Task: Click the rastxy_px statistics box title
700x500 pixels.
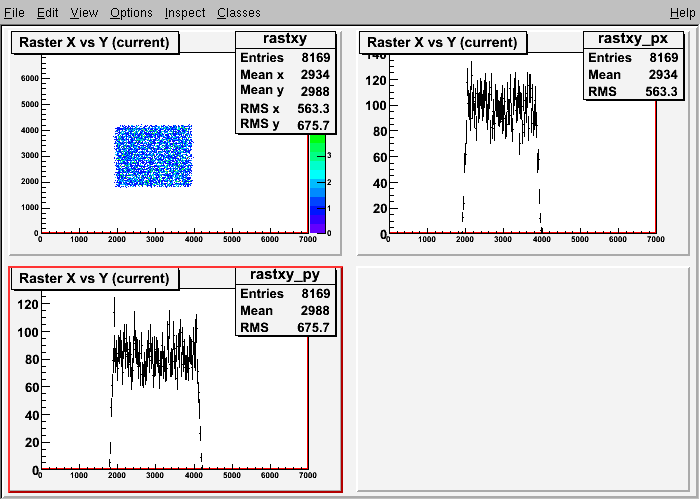Action: pos(633,39)
